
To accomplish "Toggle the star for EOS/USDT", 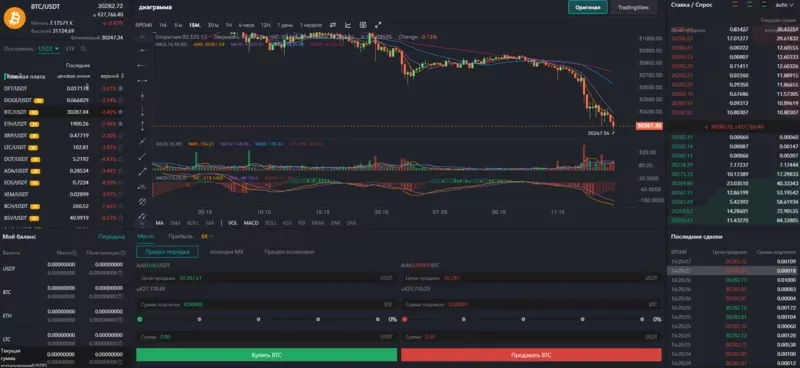I will [x=121, y=182].
